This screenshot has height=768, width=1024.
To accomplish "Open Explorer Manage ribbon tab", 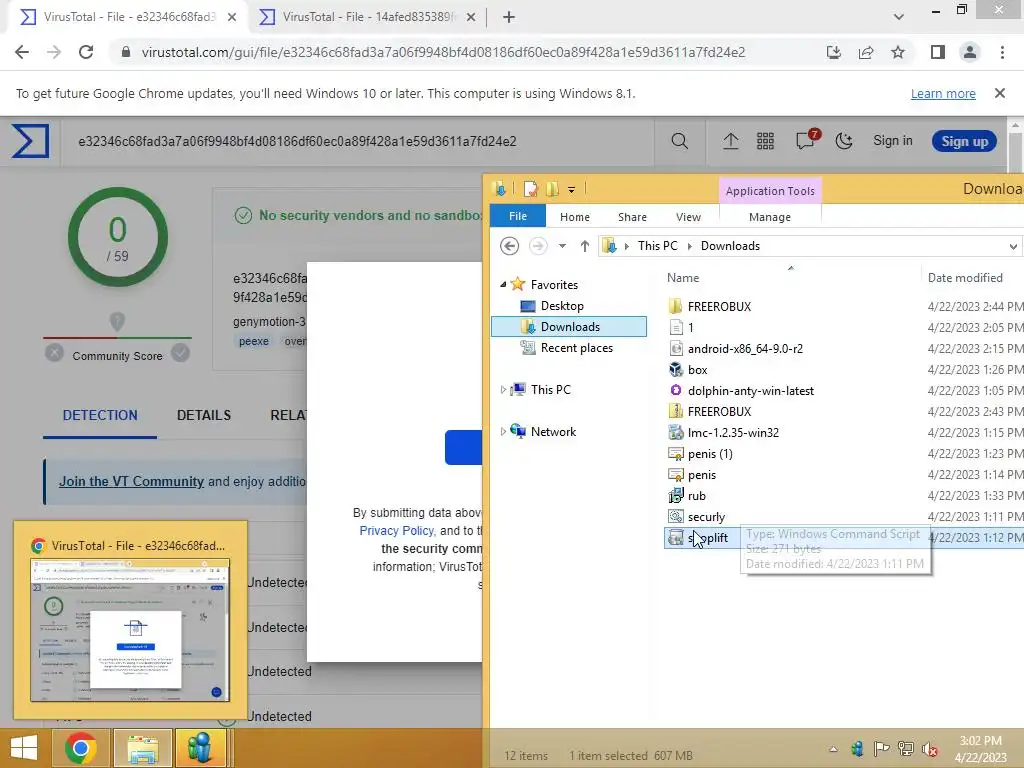I will pyautogui.click(x=770, y=217).
